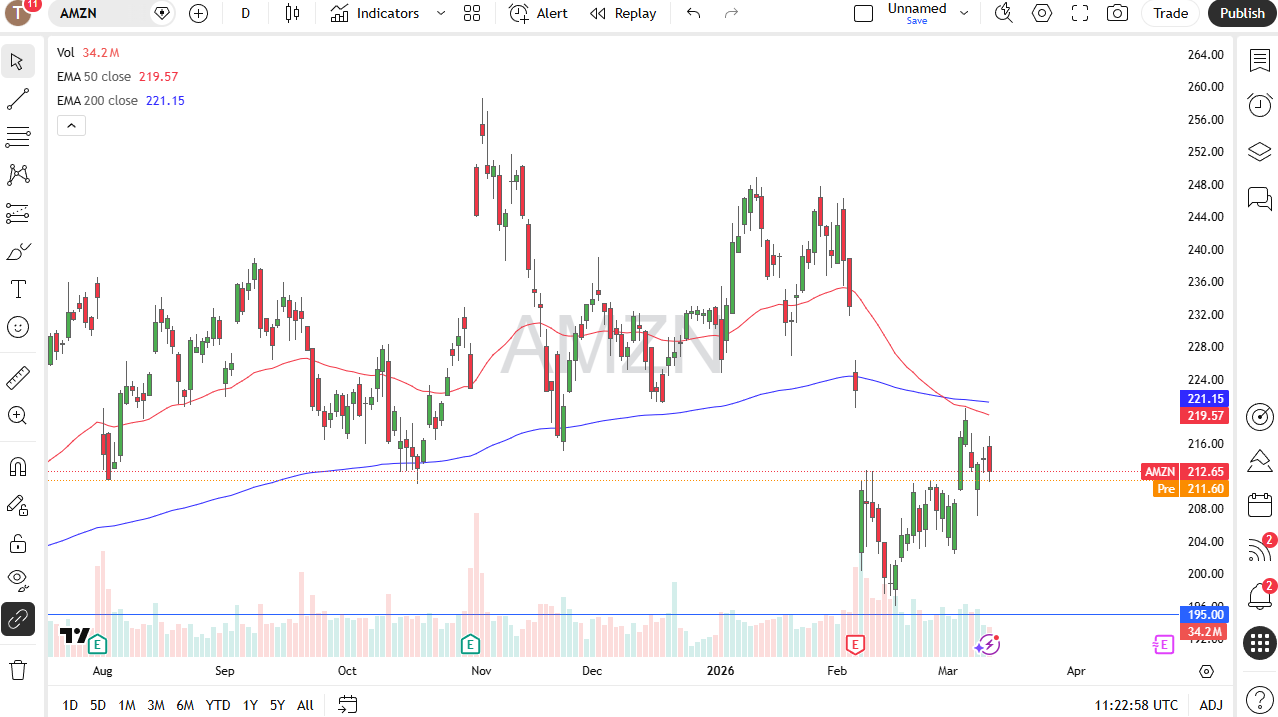Expand the Unnamed layout dropdown arrow
Image resolution: width=1278 pixels, height=717 pixels.
coord(964,13)
